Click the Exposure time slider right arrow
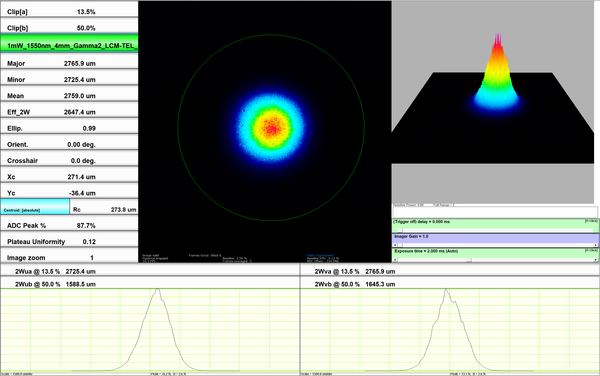 pyautogui.click(x=595, y=260)
